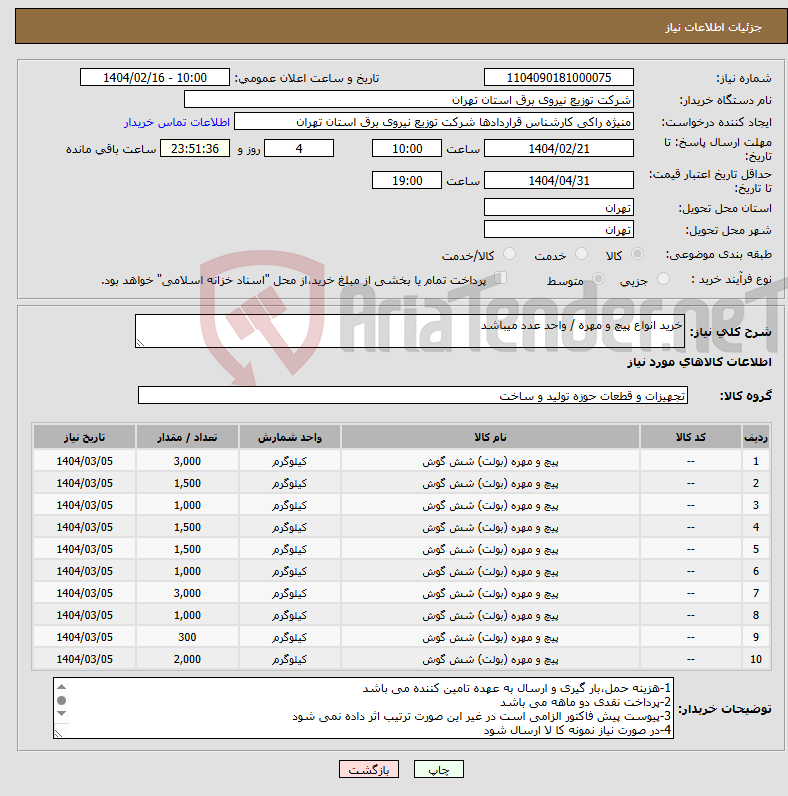
Task: Click the نام کالا column header
Action: click(490, 437)
